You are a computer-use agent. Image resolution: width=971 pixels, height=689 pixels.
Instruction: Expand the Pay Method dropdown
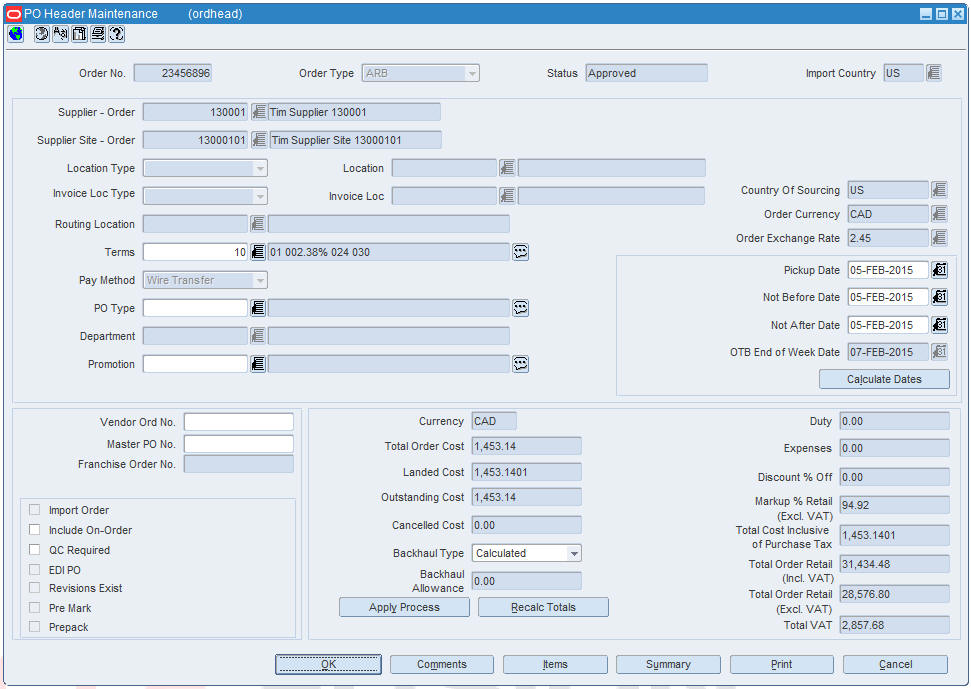[x=260, y=280]
